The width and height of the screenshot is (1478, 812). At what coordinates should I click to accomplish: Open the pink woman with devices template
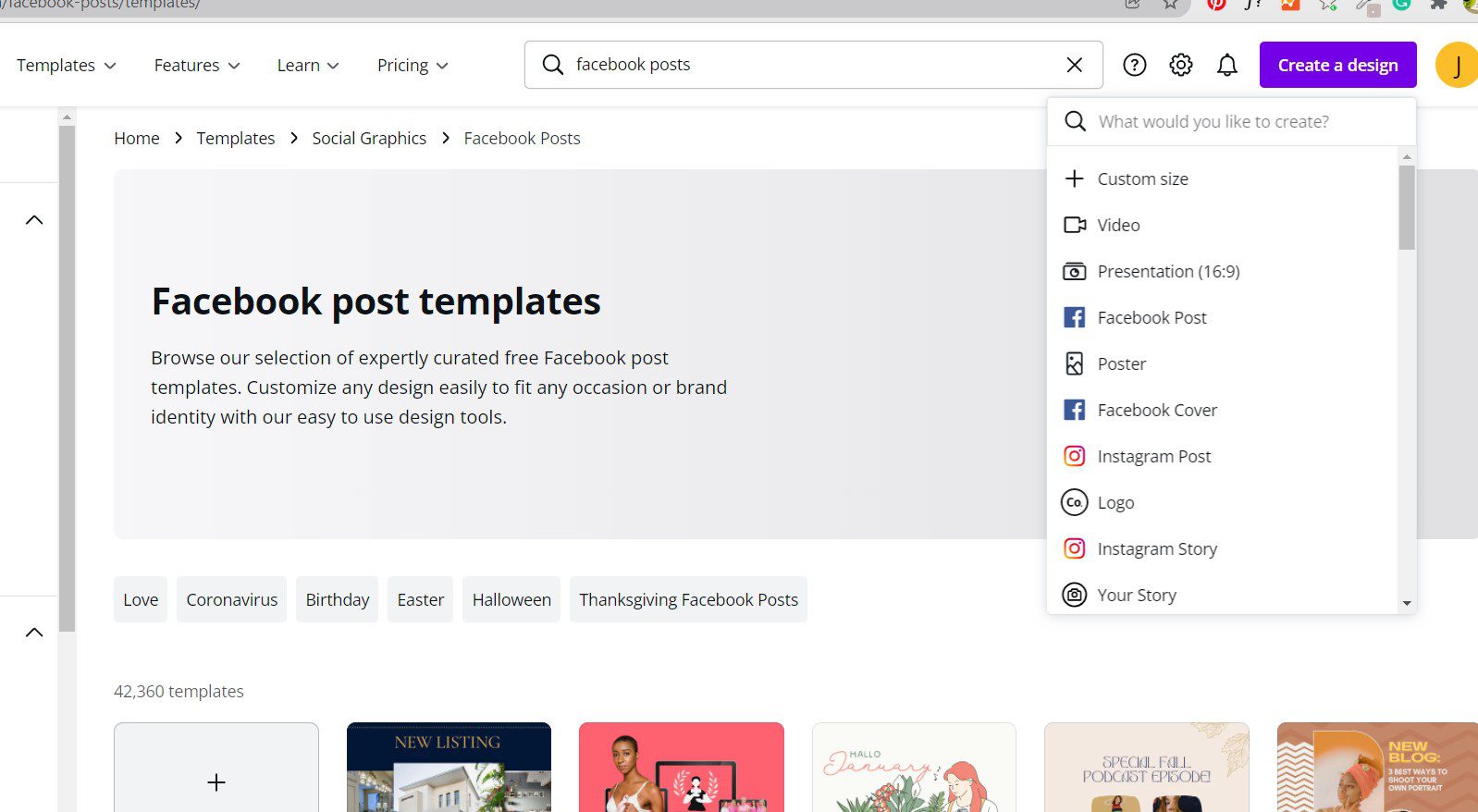pyautogui.click(x=682, y=768)
